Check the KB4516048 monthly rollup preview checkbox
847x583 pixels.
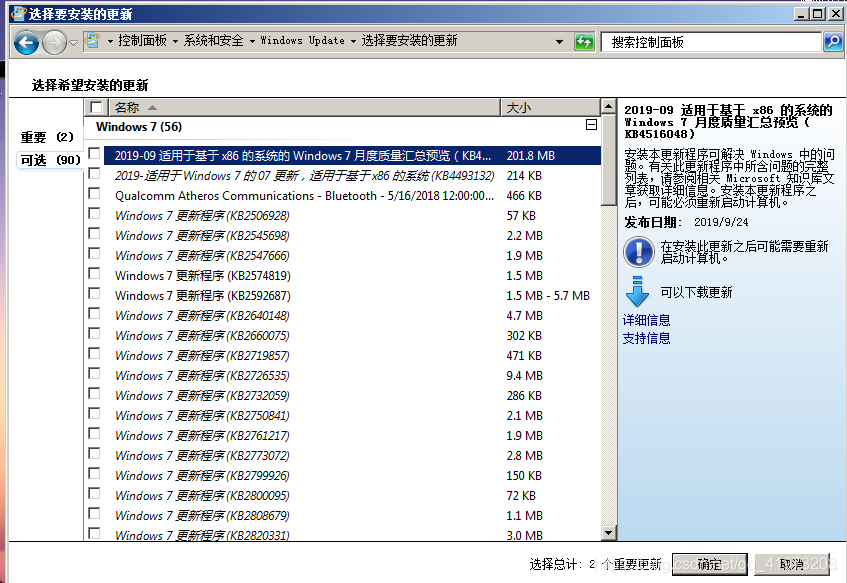(94, 153)
